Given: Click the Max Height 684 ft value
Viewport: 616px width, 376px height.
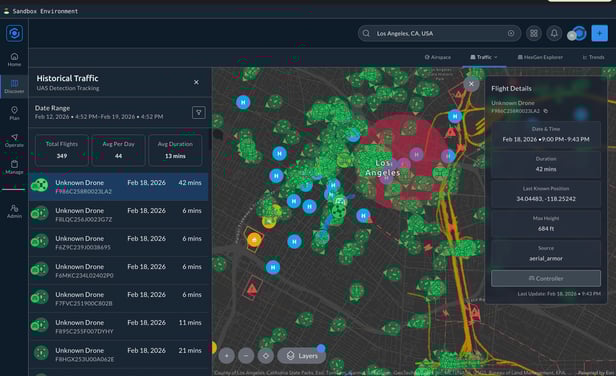Looking at the screenshot, I should pyautogui.click(x=546, y=229).
